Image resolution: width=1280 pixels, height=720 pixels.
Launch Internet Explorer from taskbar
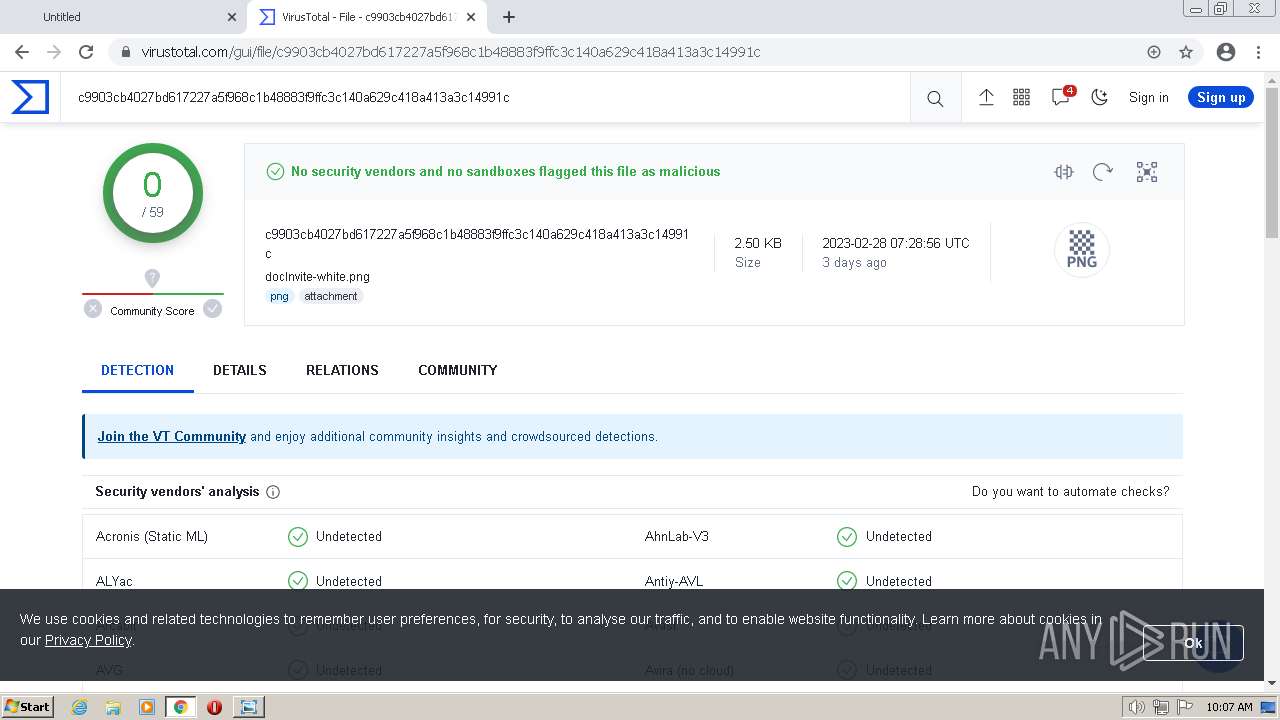coord(79,707)
